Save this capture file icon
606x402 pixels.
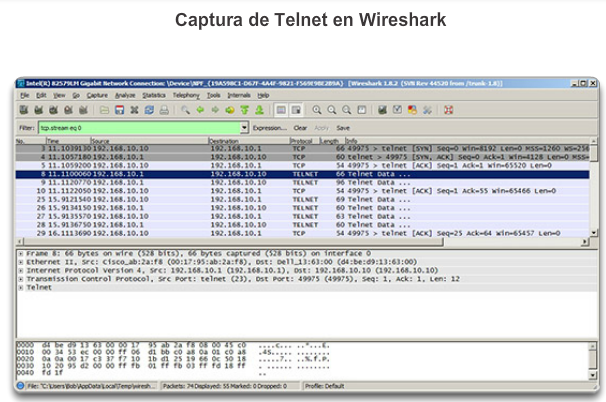coord(119,110)
